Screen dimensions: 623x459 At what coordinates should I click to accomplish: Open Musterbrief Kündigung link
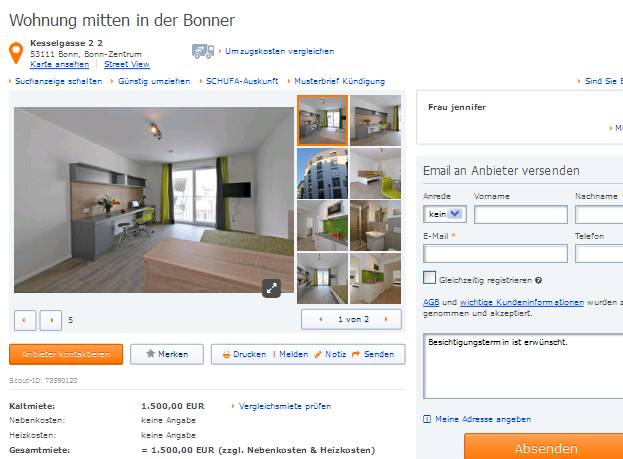[339, 81]
